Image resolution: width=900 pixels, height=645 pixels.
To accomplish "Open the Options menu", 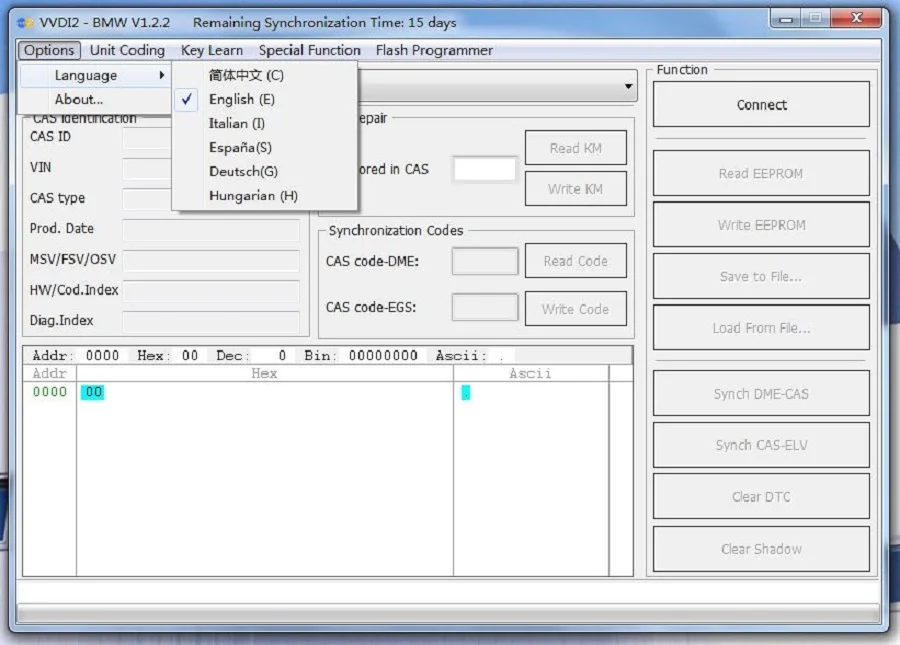I will [49, 50].
